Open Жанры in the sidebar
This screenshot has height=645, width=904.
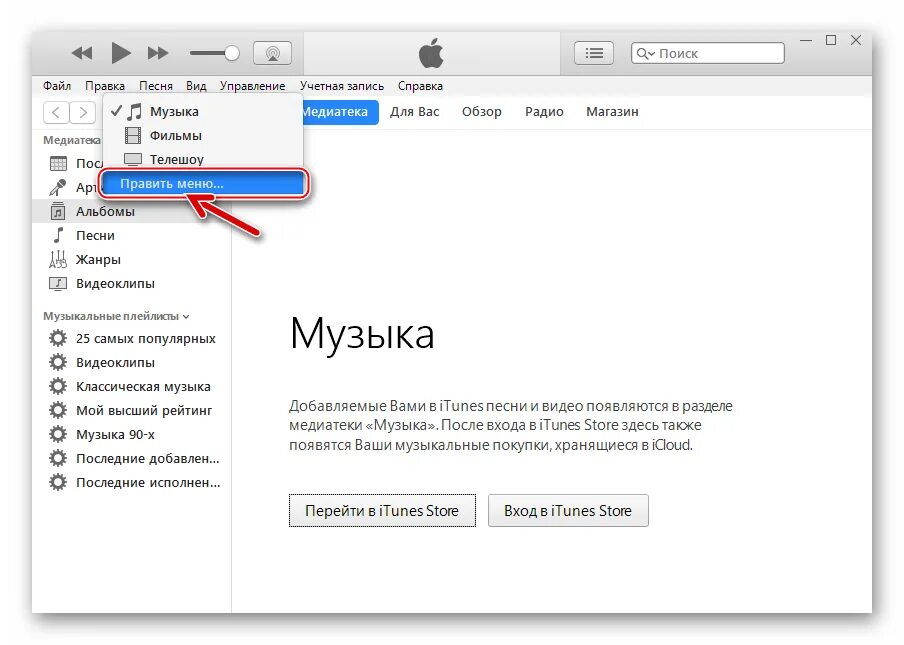point(131,259)
